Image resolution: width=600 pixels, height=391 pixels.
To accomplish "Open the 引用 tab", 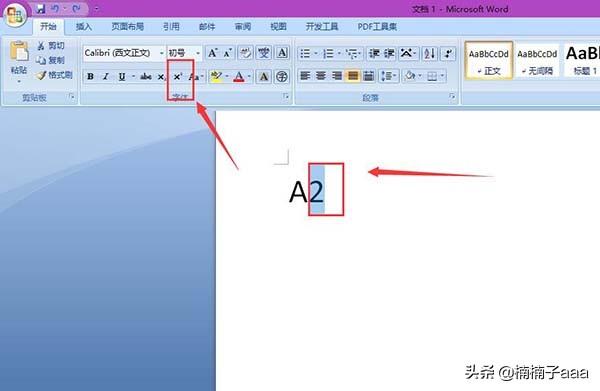I will pyautogui.click(x=171, y=26).
